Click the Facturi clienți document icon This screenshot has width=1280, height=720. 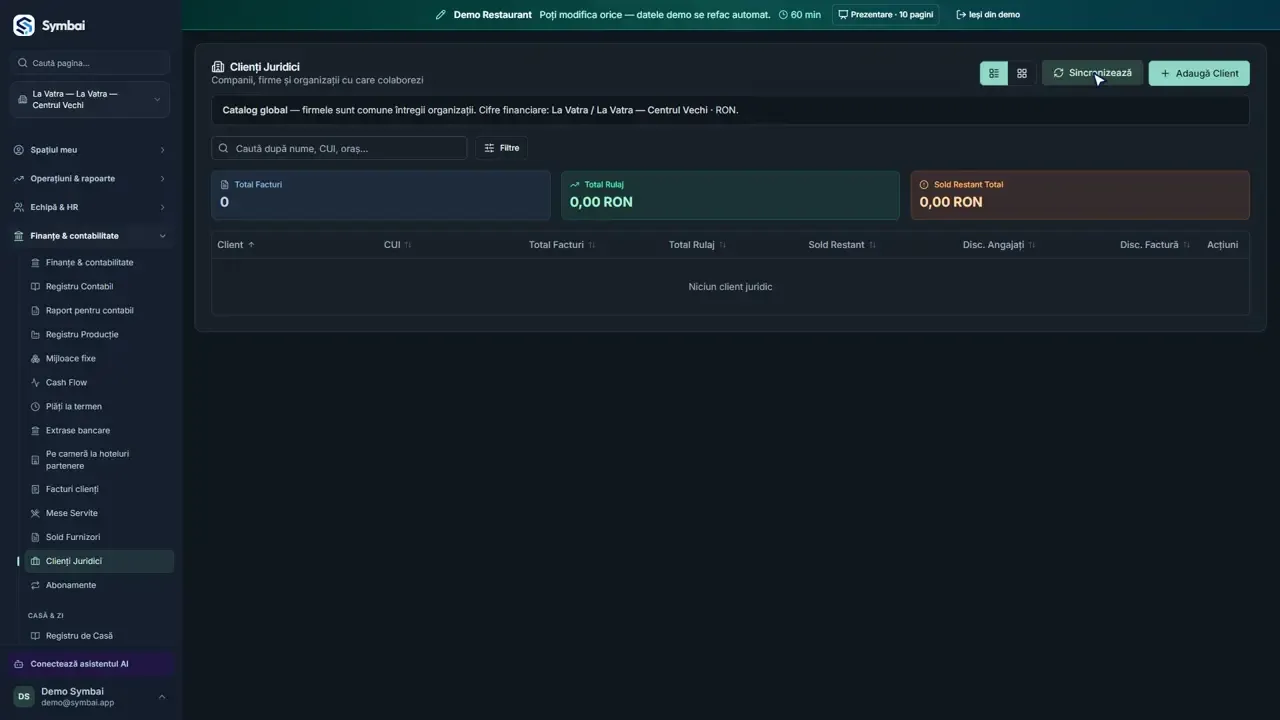point(36,489)
